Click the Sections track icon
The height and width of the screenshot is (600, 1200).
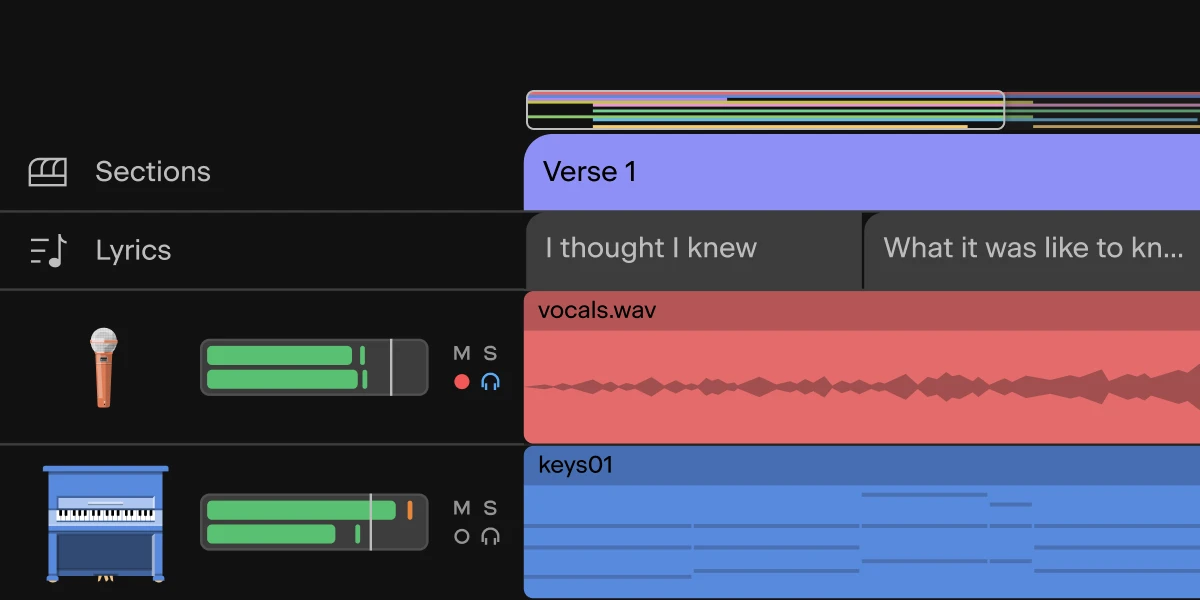tap(47, 172)
